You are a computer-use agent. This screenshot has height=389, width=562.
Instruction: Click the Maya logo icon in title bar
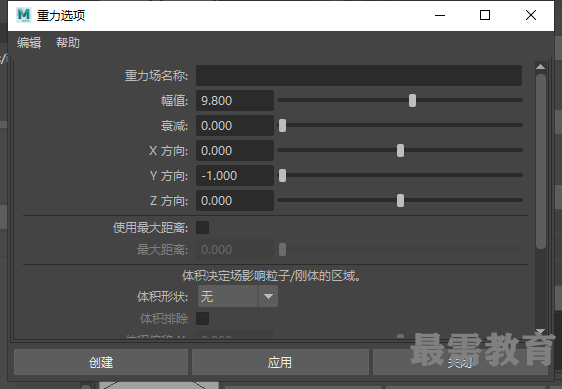point(24,15)
